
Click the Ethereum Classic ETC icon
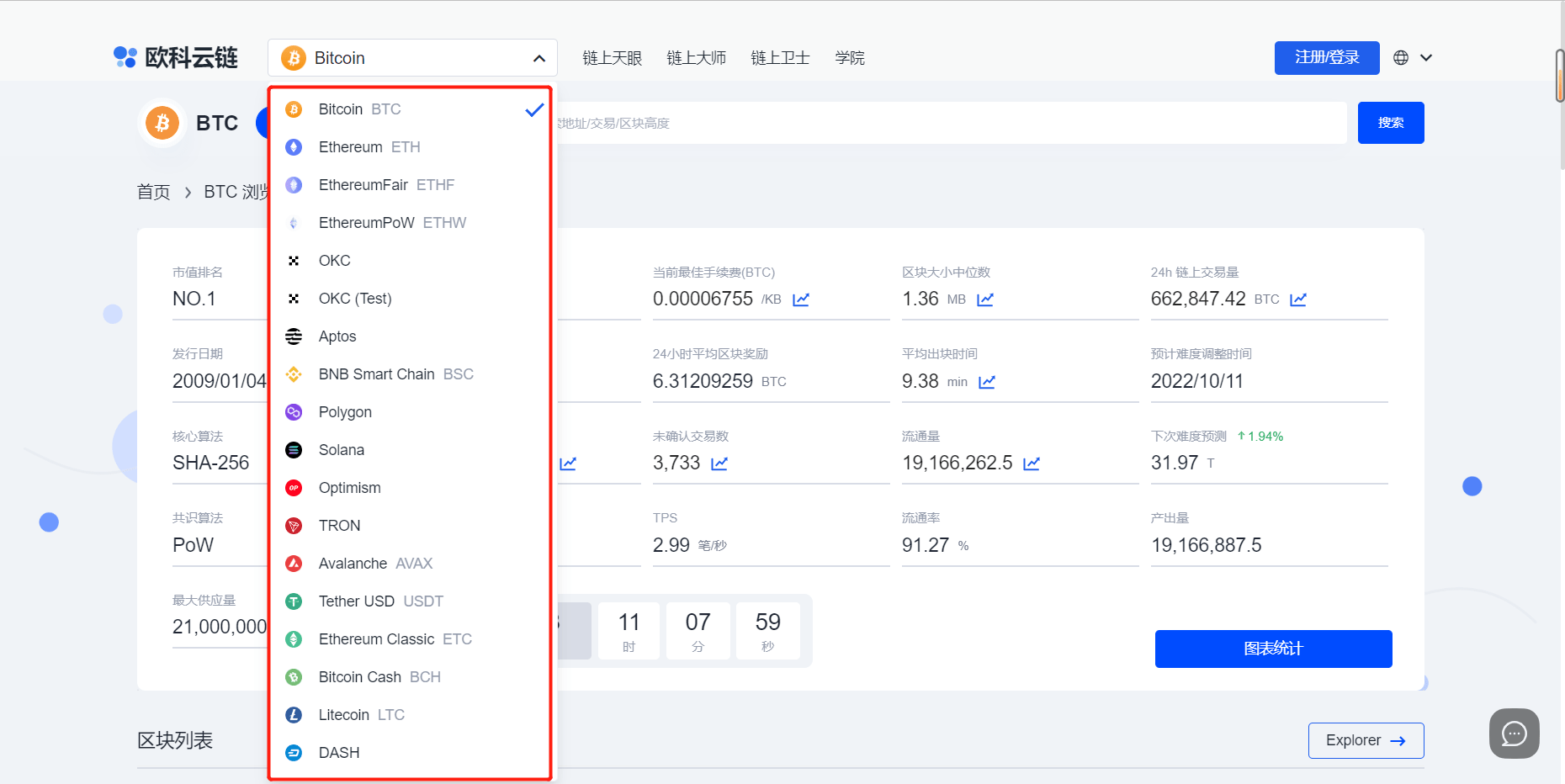(294, 639)
